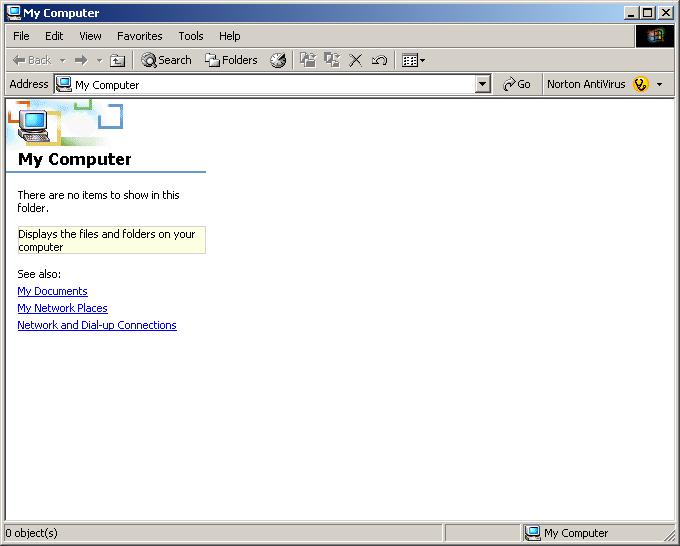This screenshot has width=680, height=546.
Task: Click the Copy To toolbar icon
Action: (332, 60)
